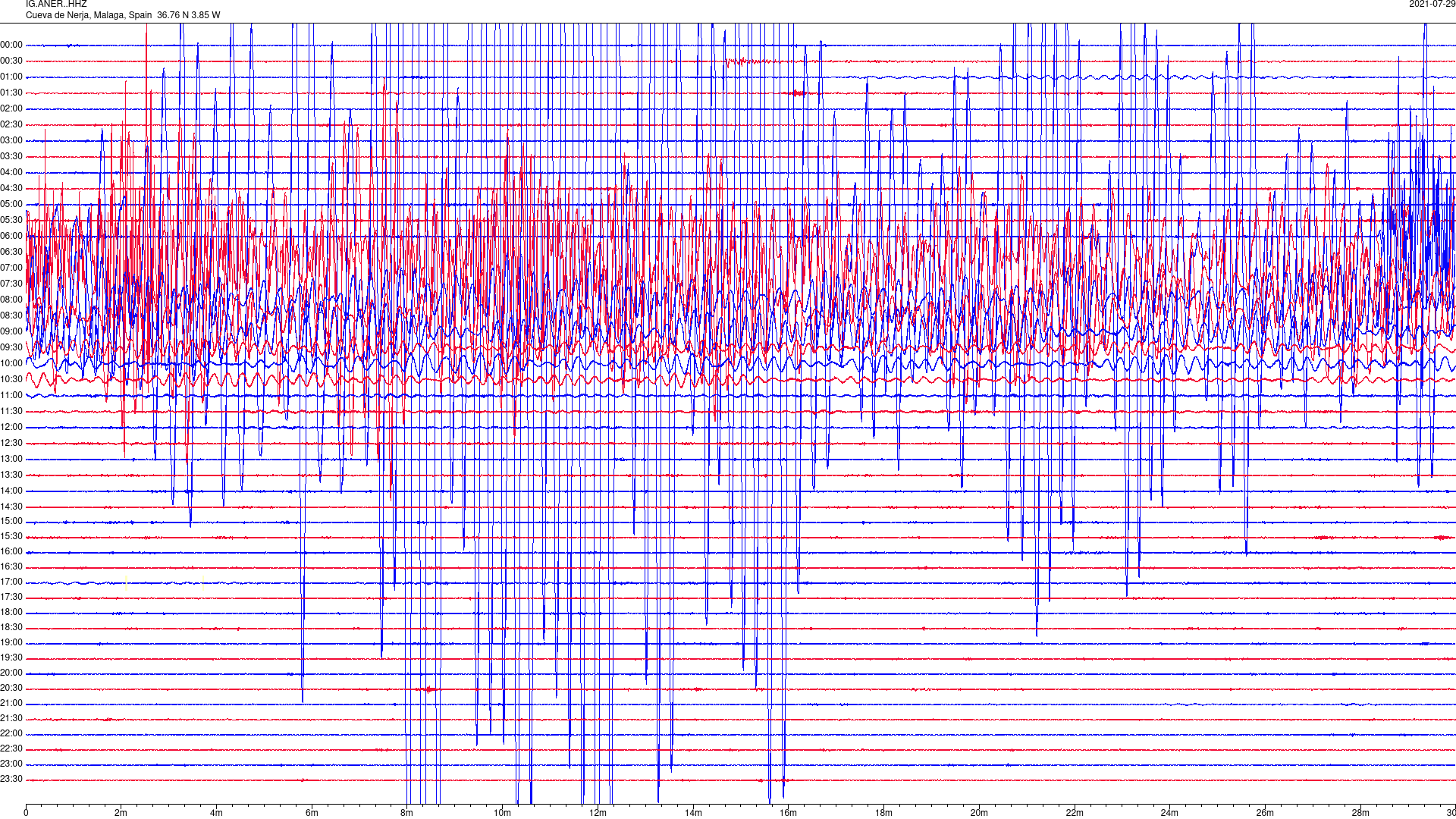Select the 10:30 trace time label

point(11,380)
